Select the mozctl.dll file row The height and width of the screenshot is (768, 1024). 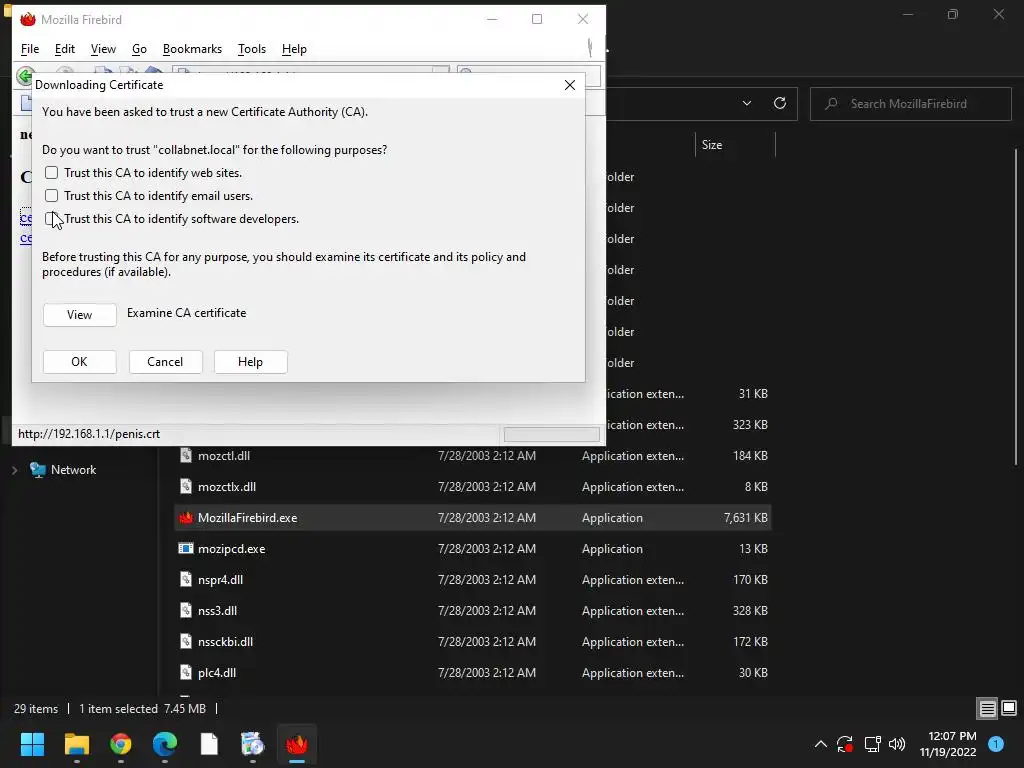tap(473, 456)
